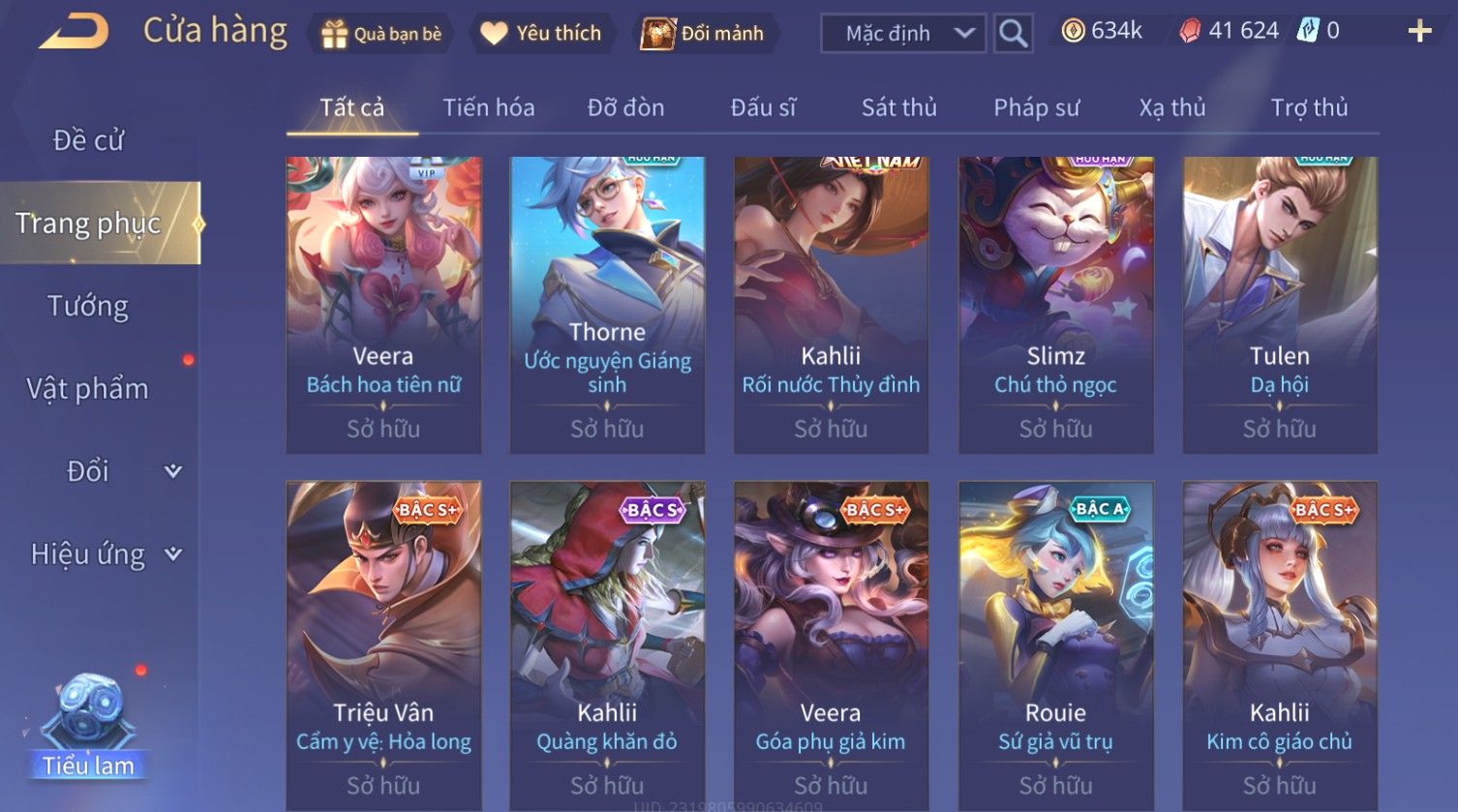Select the Rouie Sứ giả vũ trụ skin
The height and width of the screenshot is (812, 1458).
(x=1055, y=646)
